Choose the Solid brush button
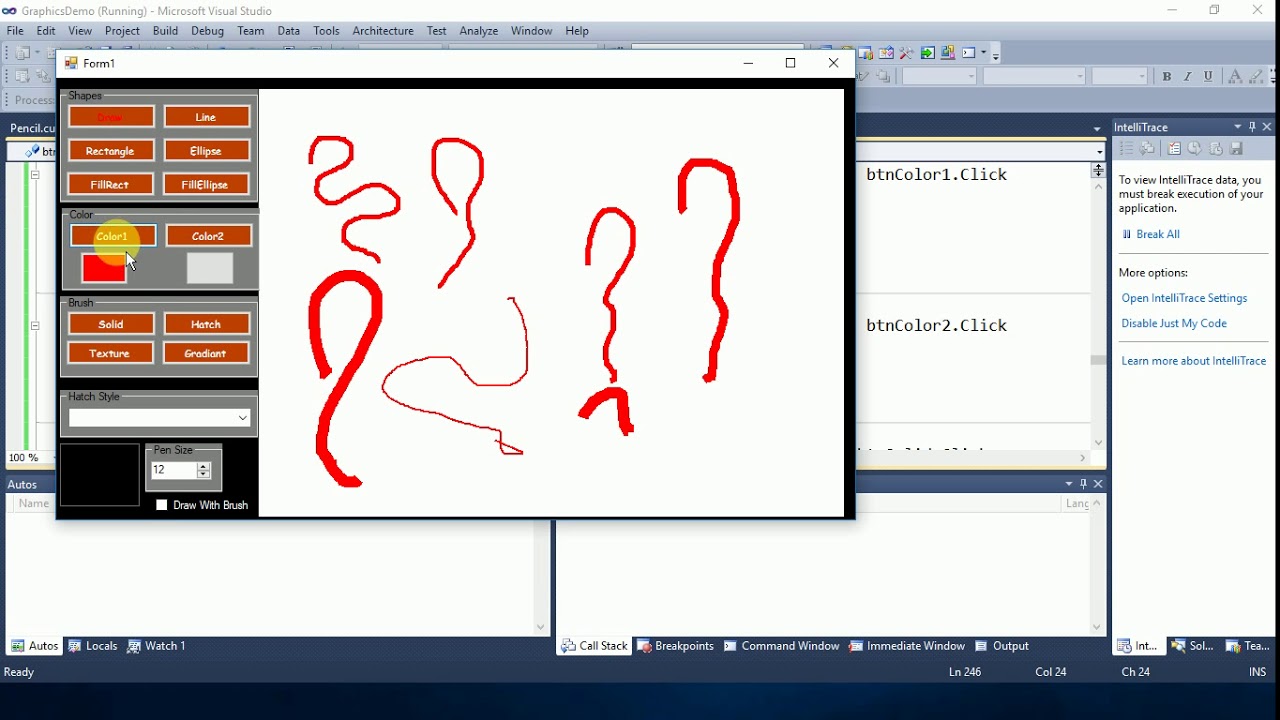Viewport: 1280px width, 720px height. pos(112,324)
